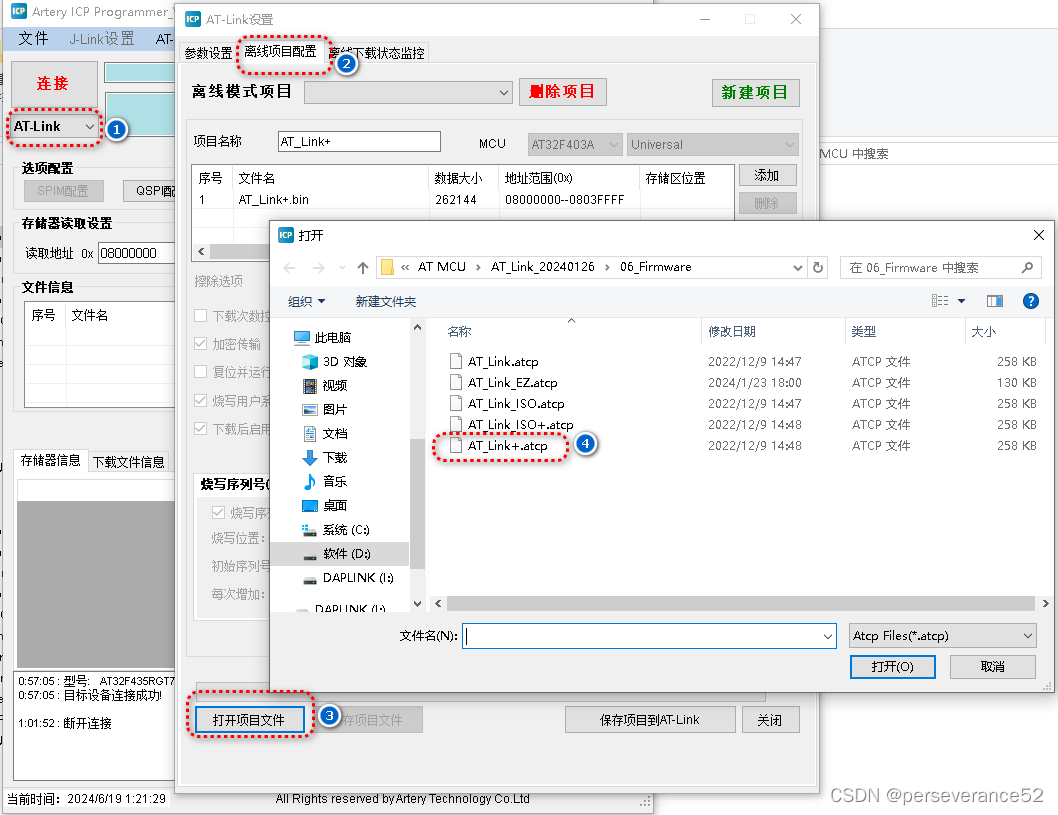Viewport: 1058px width, 815px height.
Task: Toggle 烧写用户系统 checkbox
Action: [200, 400]
